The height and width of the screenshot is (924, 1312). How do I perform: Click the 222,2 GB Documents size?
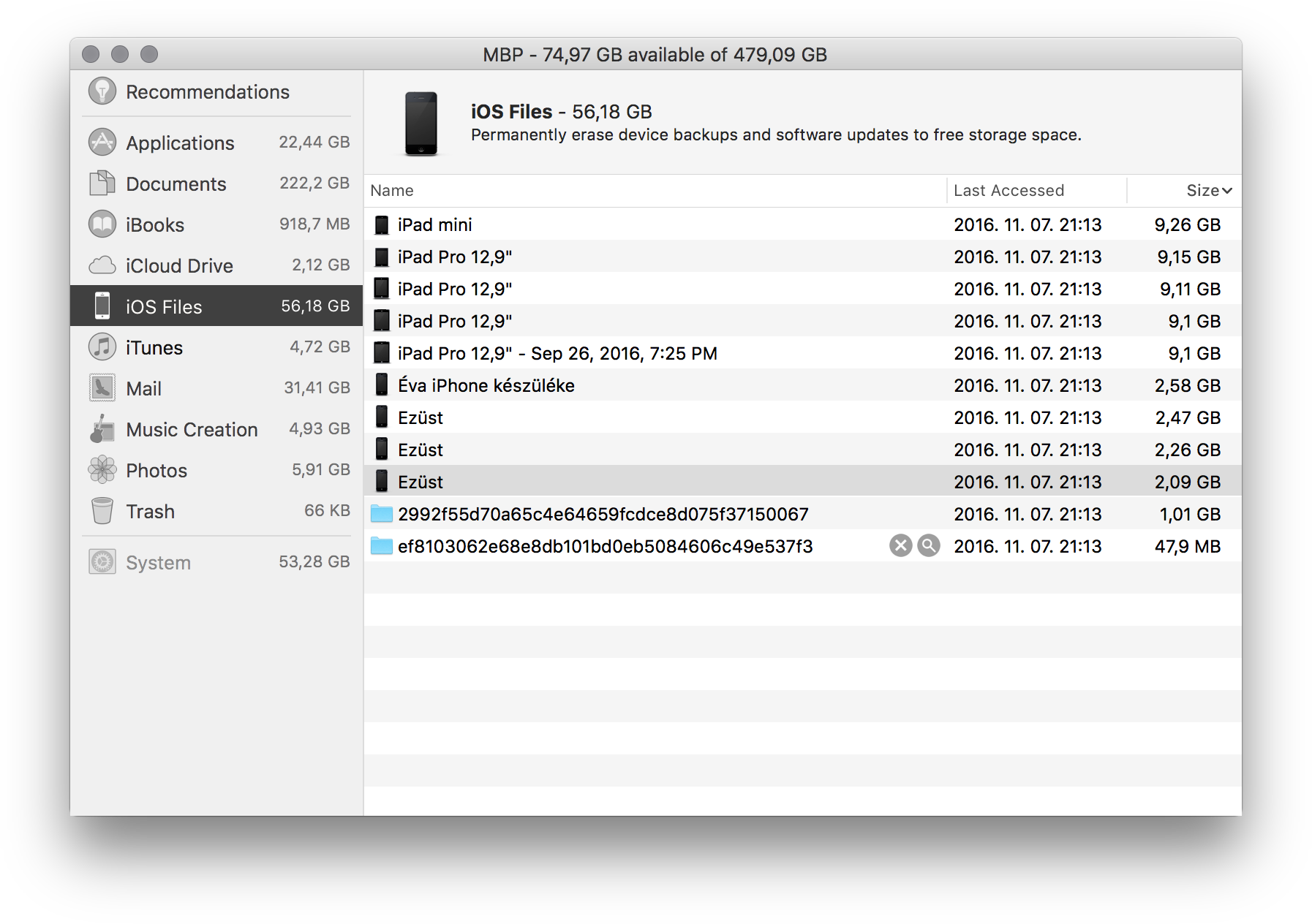pyautogui.click(x=314, y=183)
